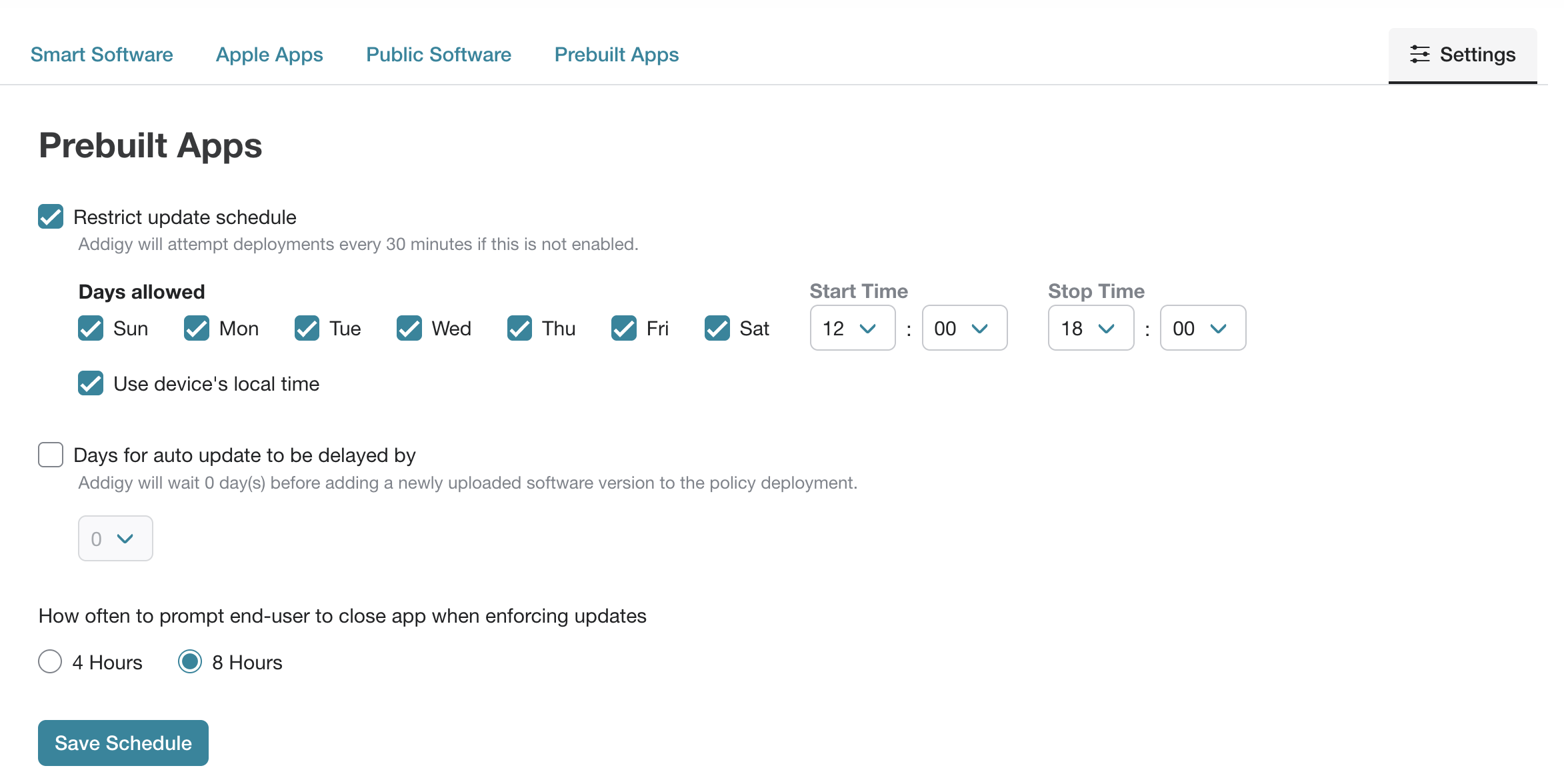
Task: Toggle the Sun day checkbox
Action: pyautogui.click(x=91, y=328)
